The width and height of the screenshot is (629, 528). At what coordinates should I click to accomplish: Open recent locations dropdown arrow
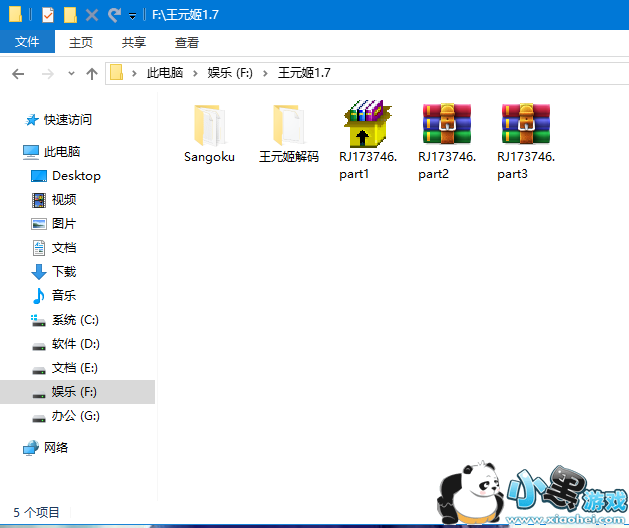tap(71, 73)
